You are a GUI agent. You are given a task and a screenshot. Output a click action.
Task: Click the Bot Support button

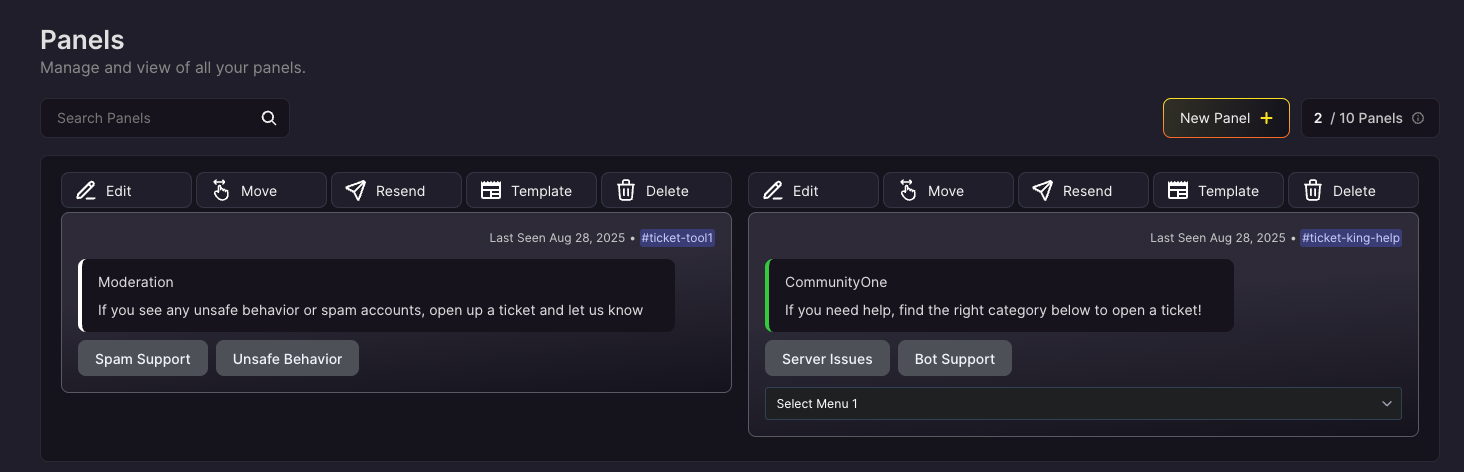[x=954, y=359]
